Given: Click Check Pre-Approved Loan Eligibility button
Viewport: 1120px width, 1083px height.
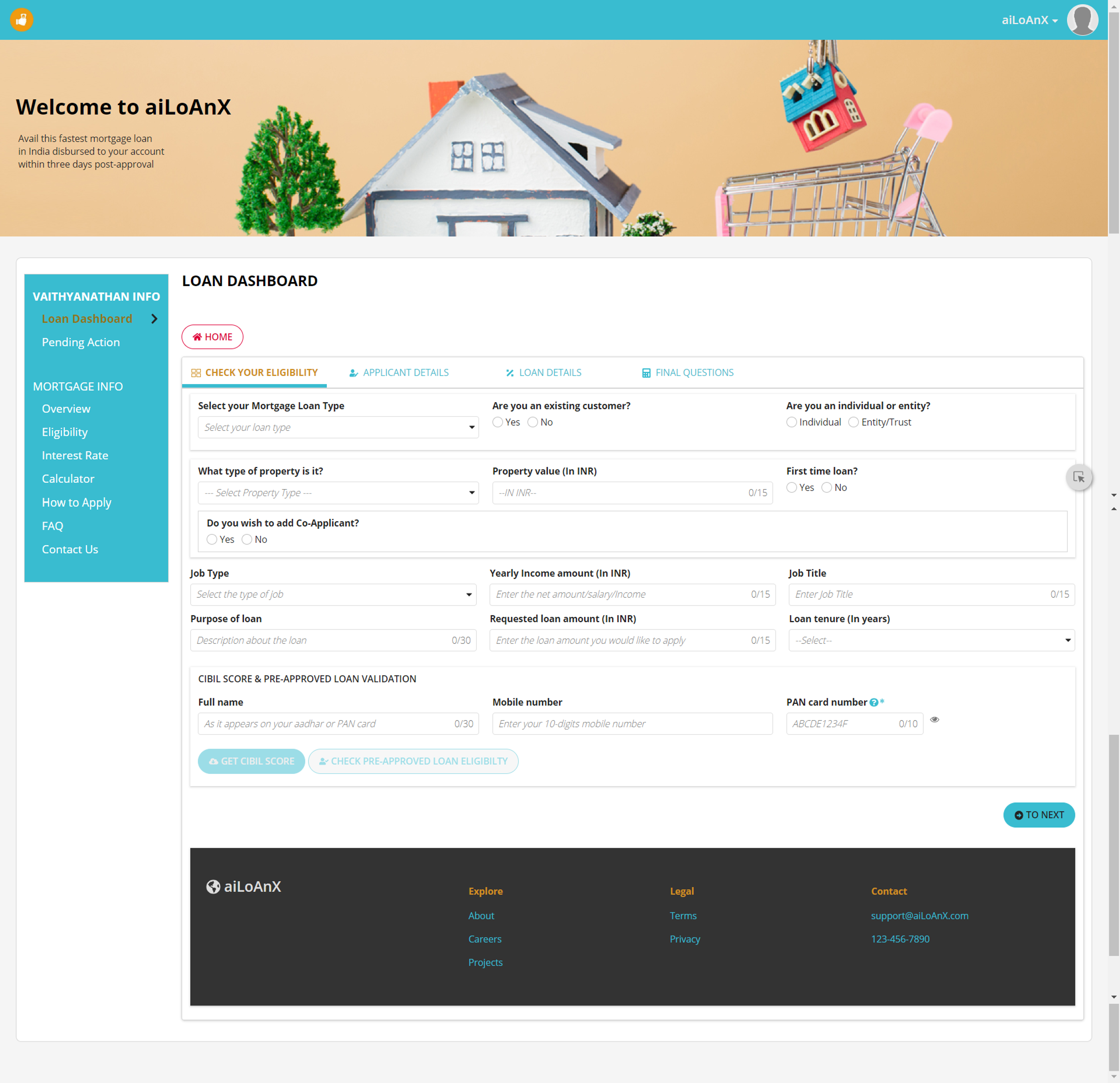Looking at the screenshot, I should pos(413,761).
